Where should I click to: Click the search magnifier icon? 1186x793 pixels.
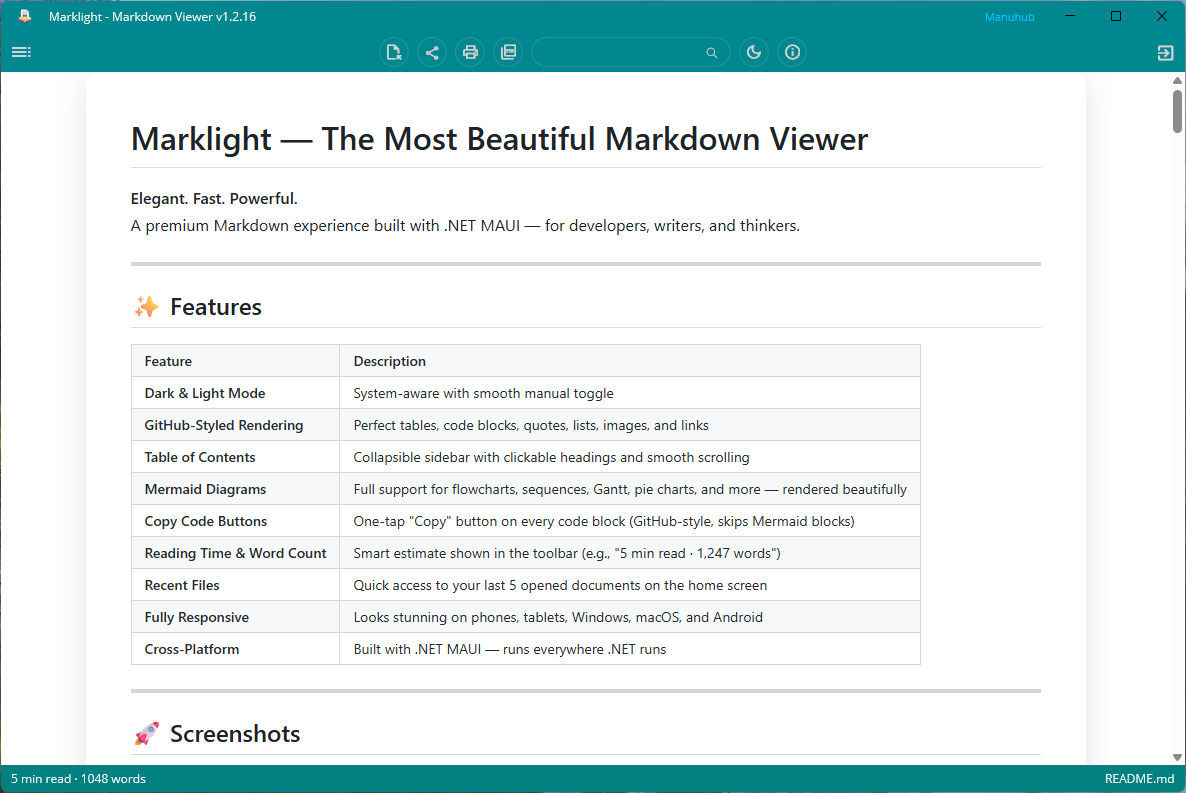[x=712, y=52]
